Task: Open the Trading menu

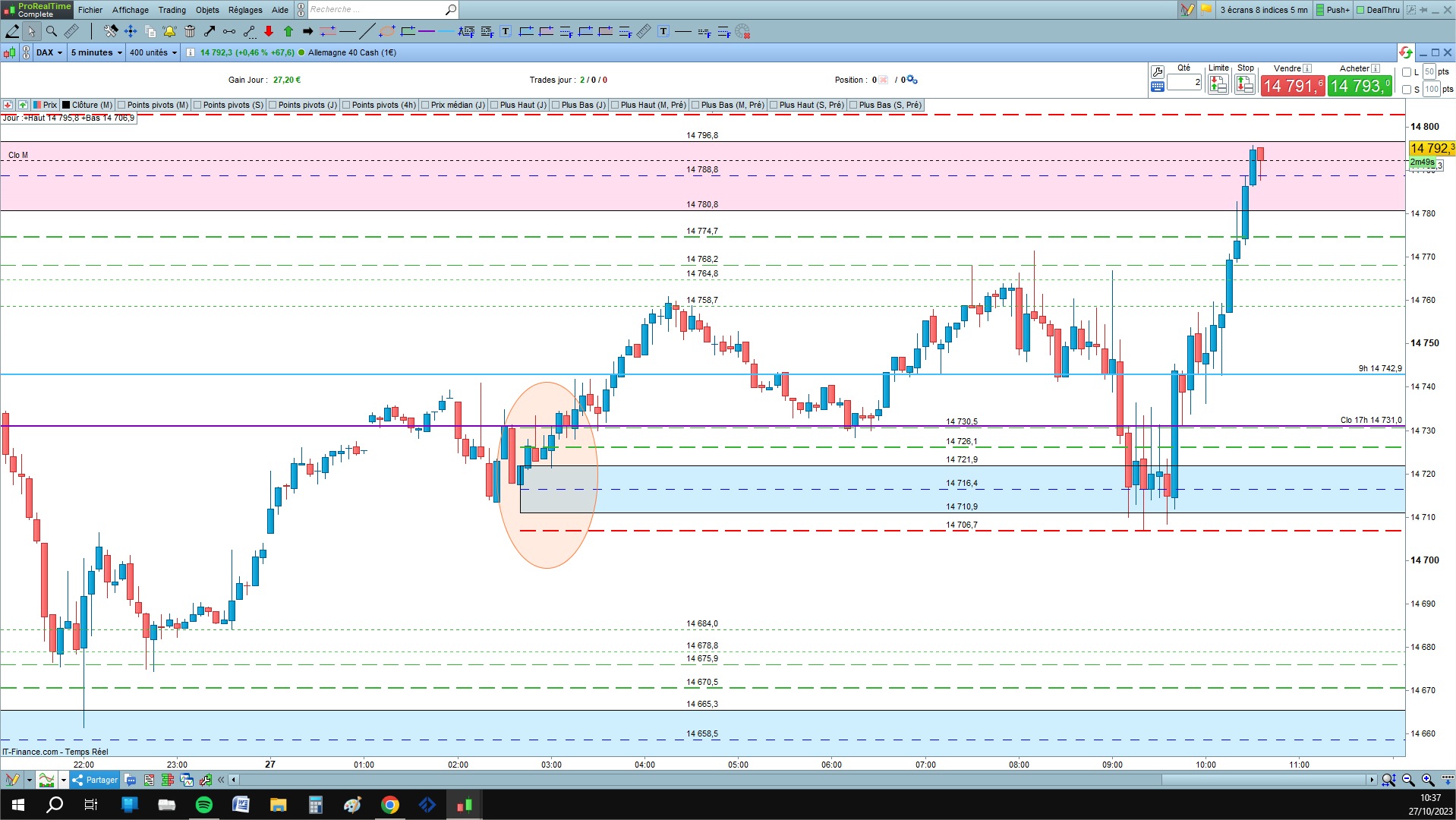Action: [172, 10]
